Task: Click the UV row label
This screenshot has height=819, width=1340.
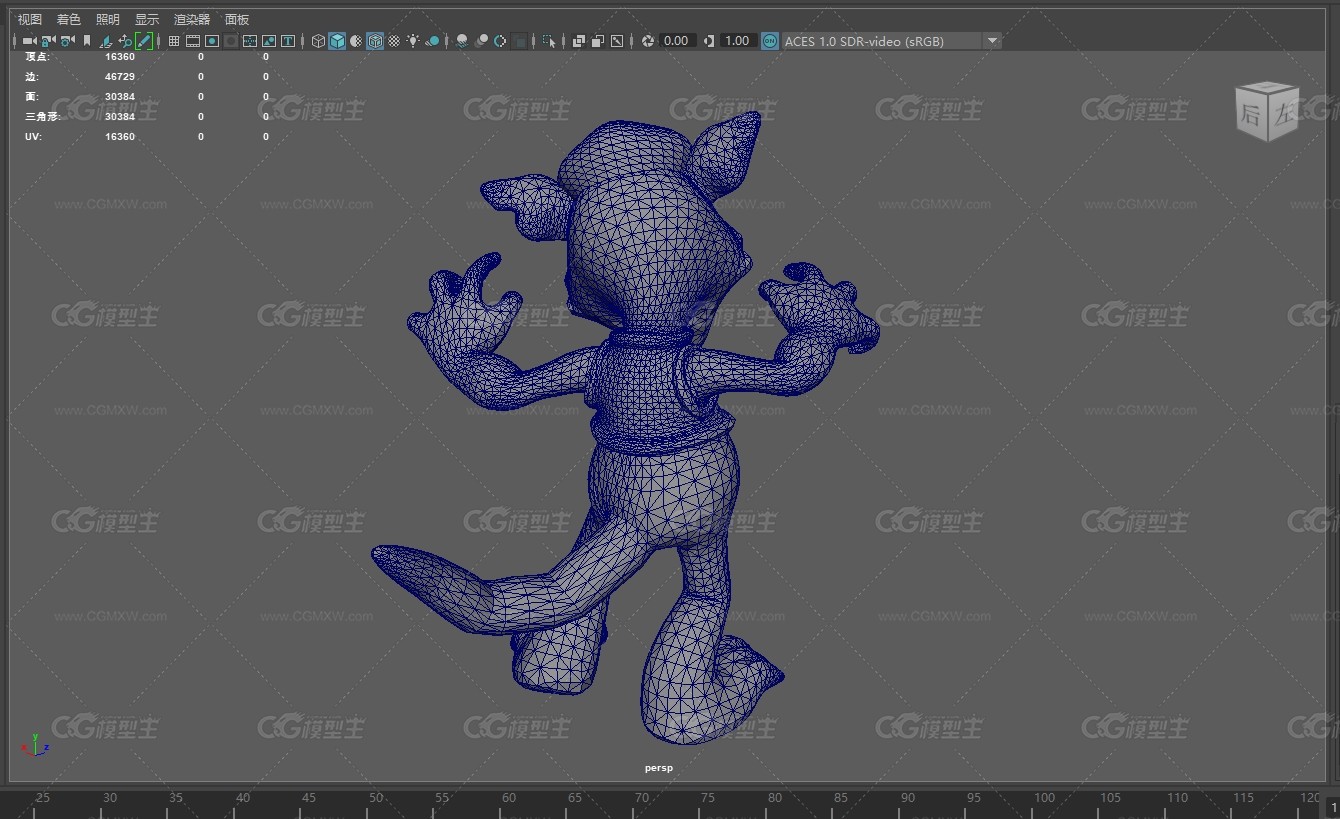Action: click(x=32, y=136)
